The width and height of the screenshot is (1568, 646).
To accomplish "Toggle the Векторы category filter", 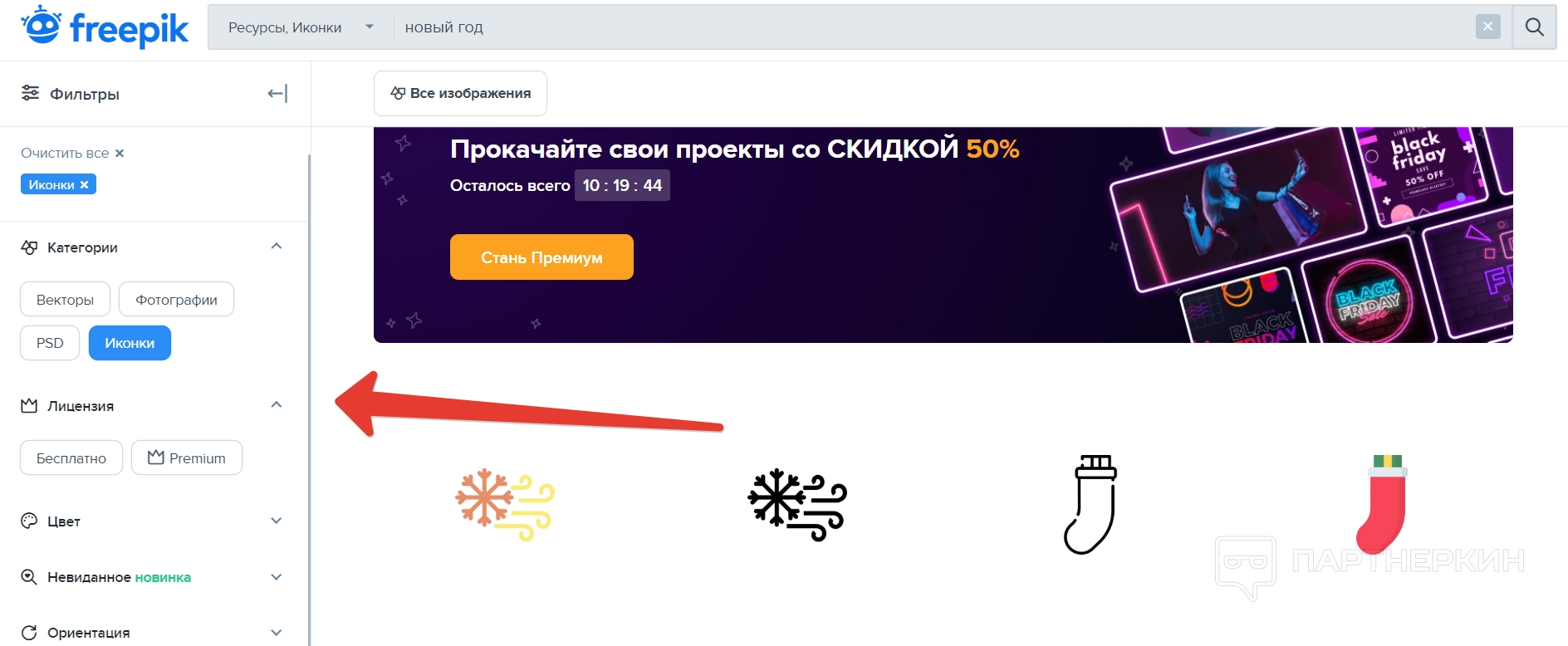I will click(65, 300).
